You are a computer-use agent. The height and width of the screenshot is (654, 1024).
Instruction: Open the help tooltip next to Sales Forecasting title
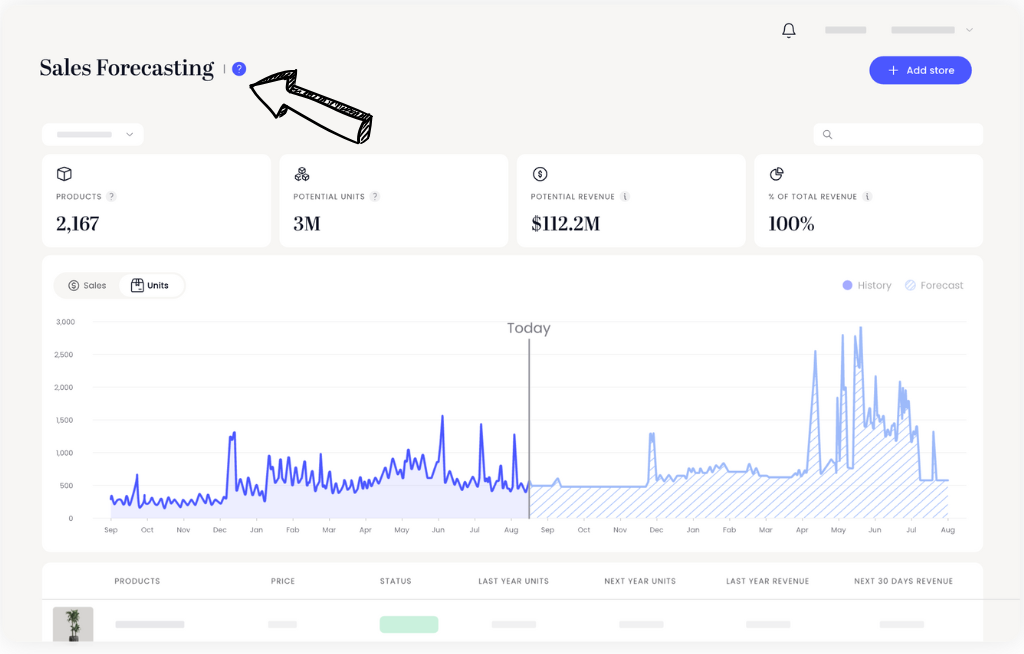click(x=238, y=70)
